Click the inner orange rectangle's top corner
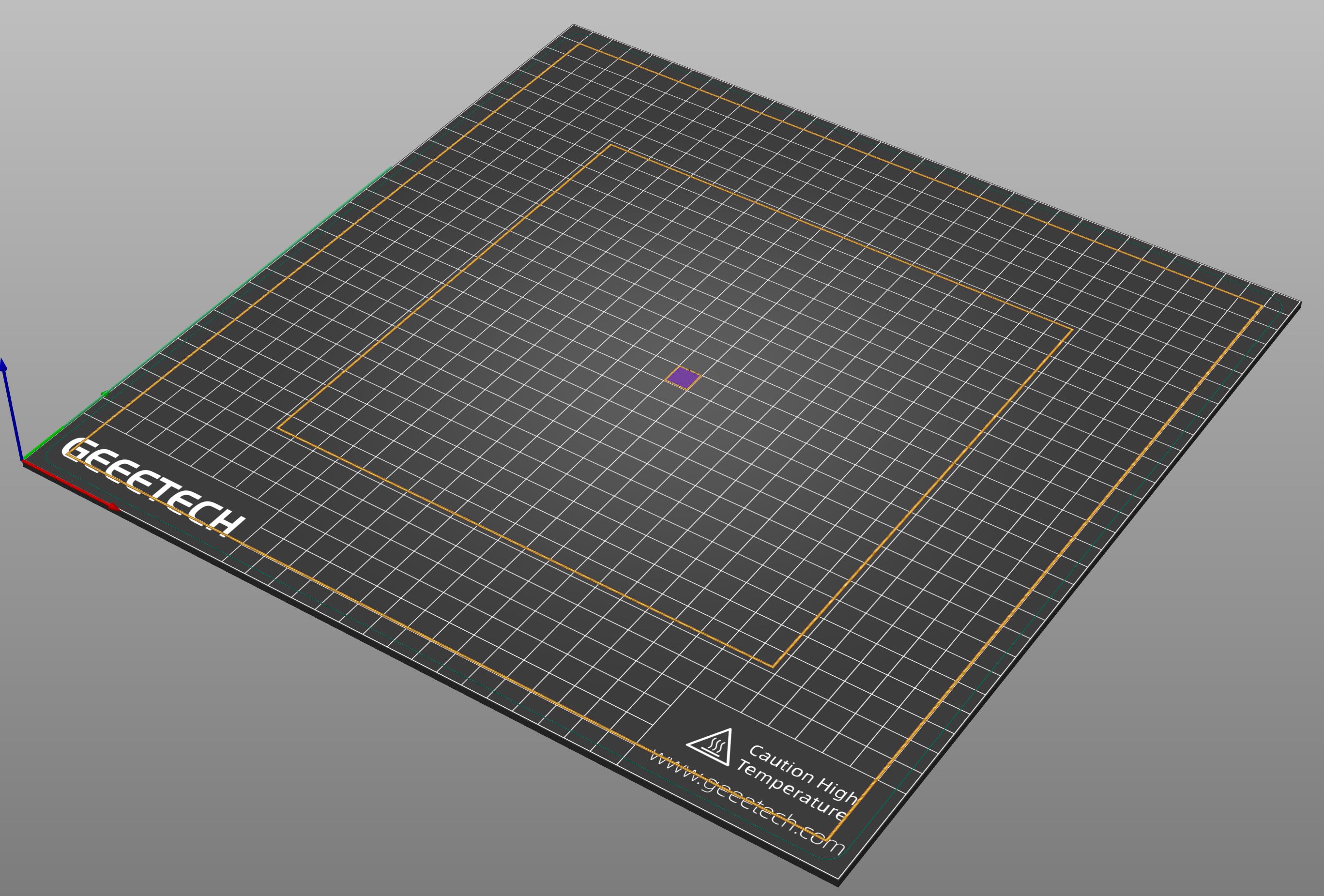Image resolution: width=1324 pixels, height=896 pixels. click(x=611, y=145)
